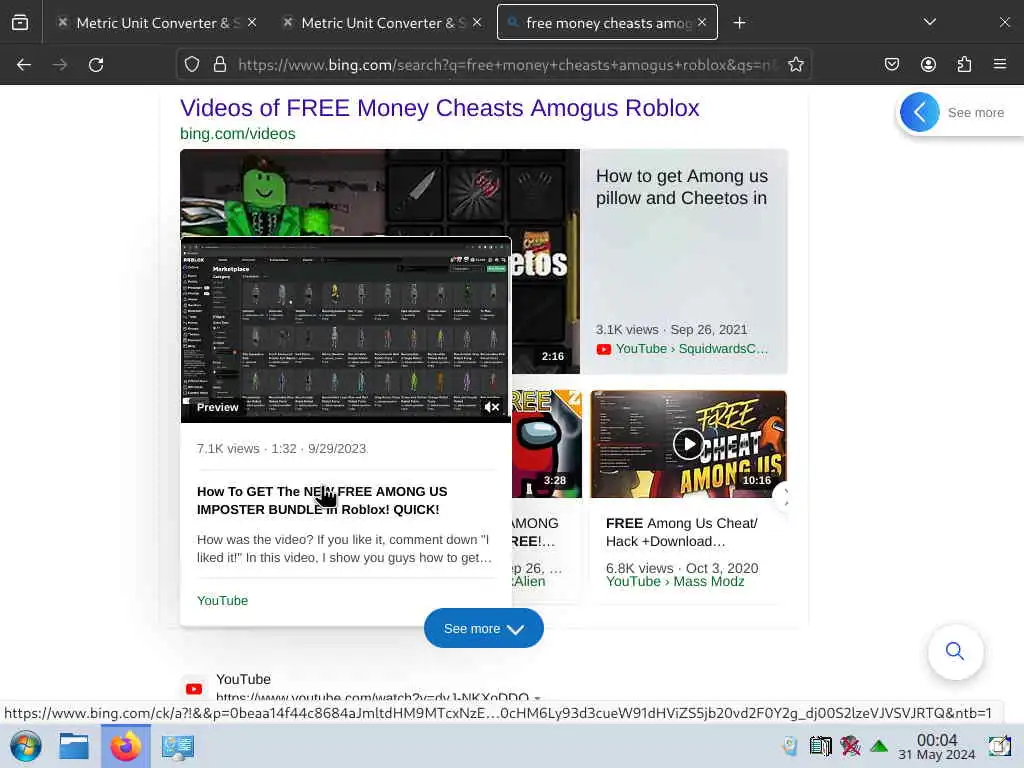Expand videos with blue See more button
The image size is (1024, 768).
(483, 628)
